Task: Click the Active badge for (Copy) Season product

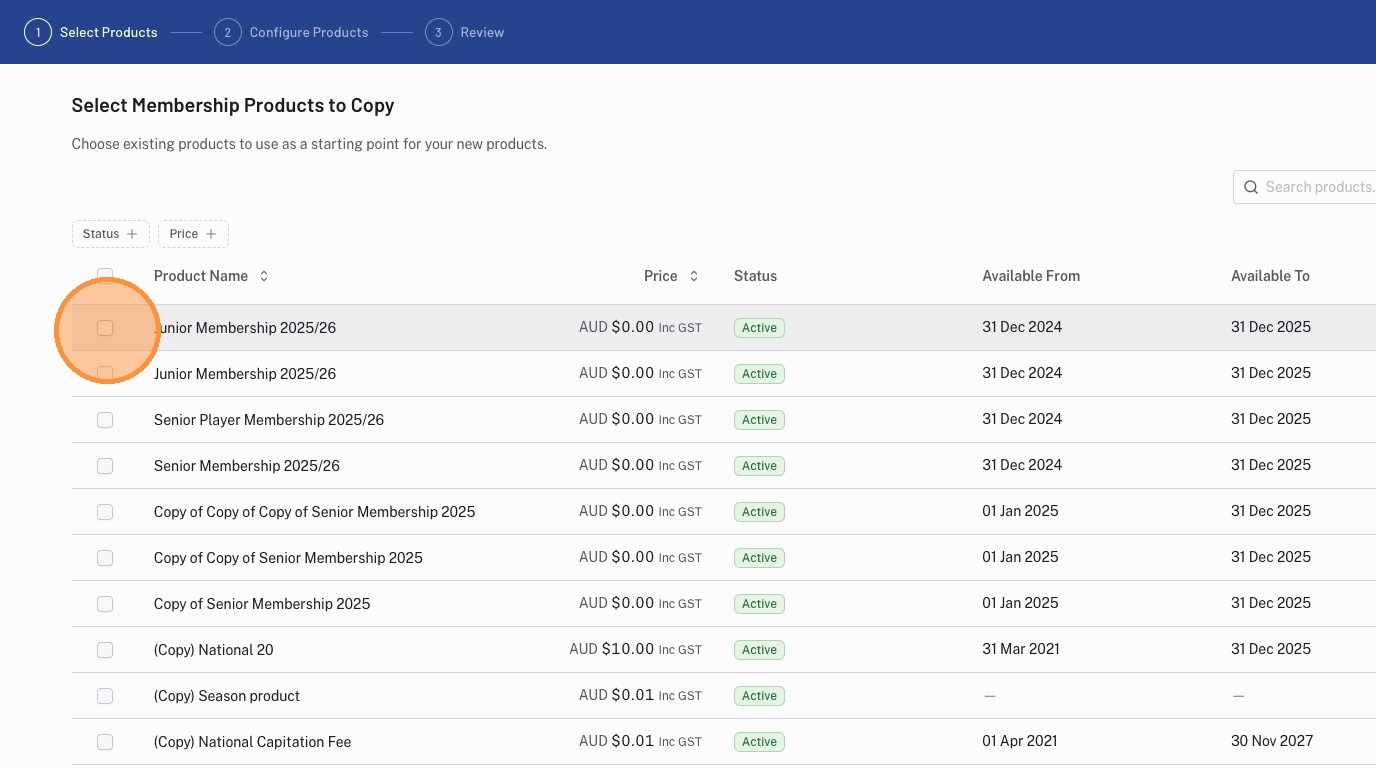Action: tap(759, 696)
